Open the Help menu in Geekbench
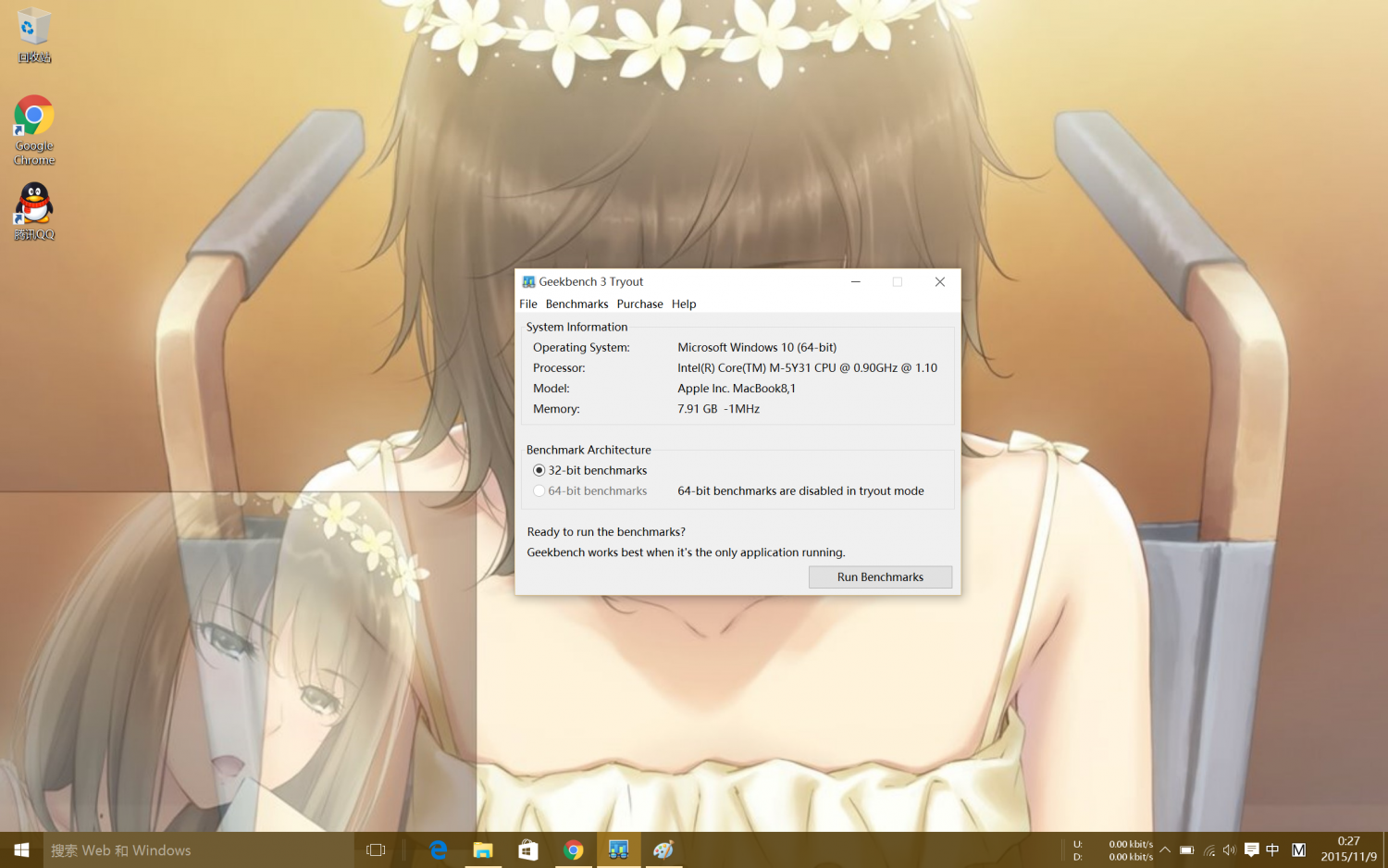Screen dimensions: 1388x868 pyautogui.click(x=684, y=304)
